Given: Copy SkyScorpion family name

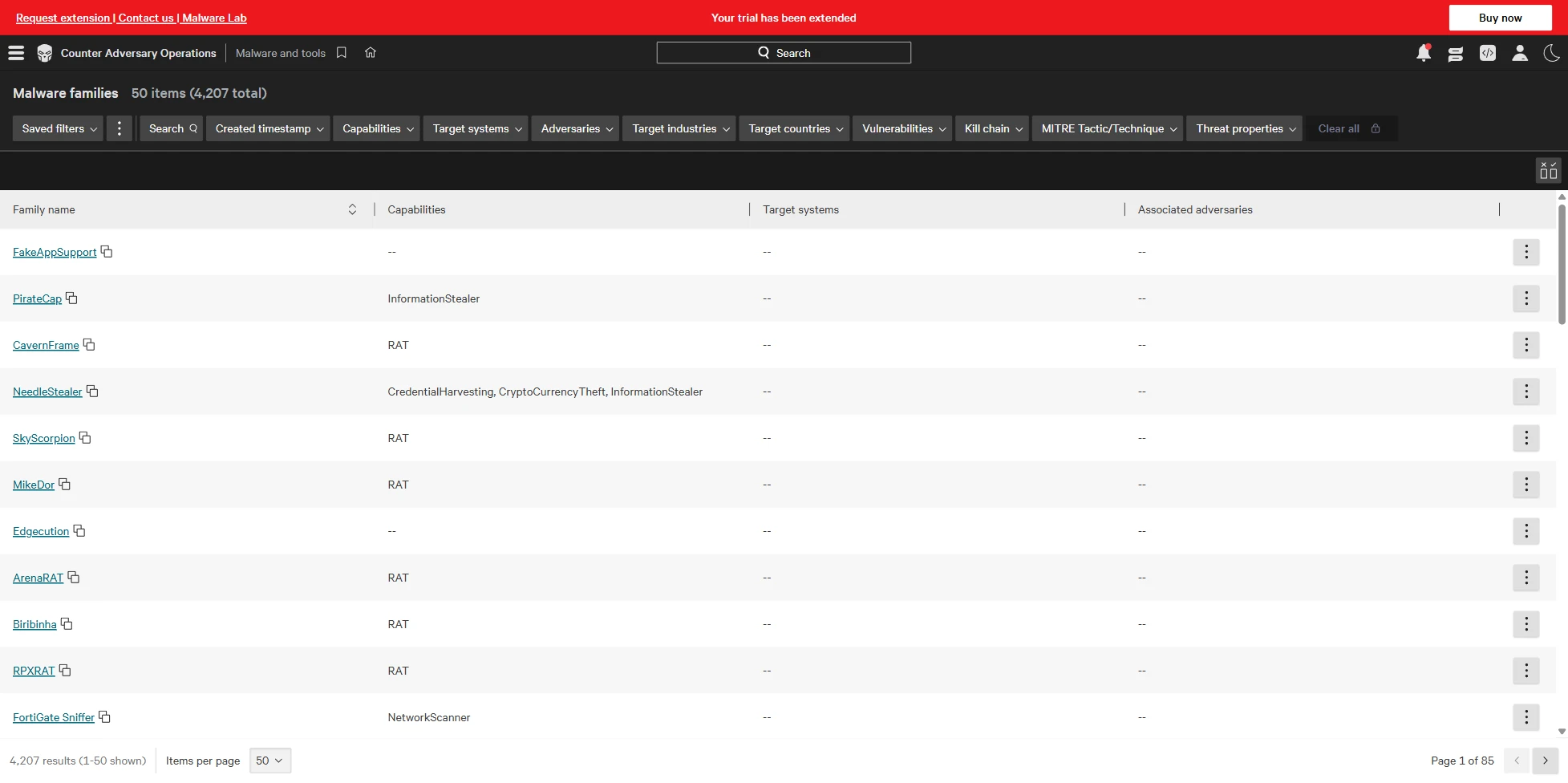Looking at the screenshot, I should click(x=85, y=438).
